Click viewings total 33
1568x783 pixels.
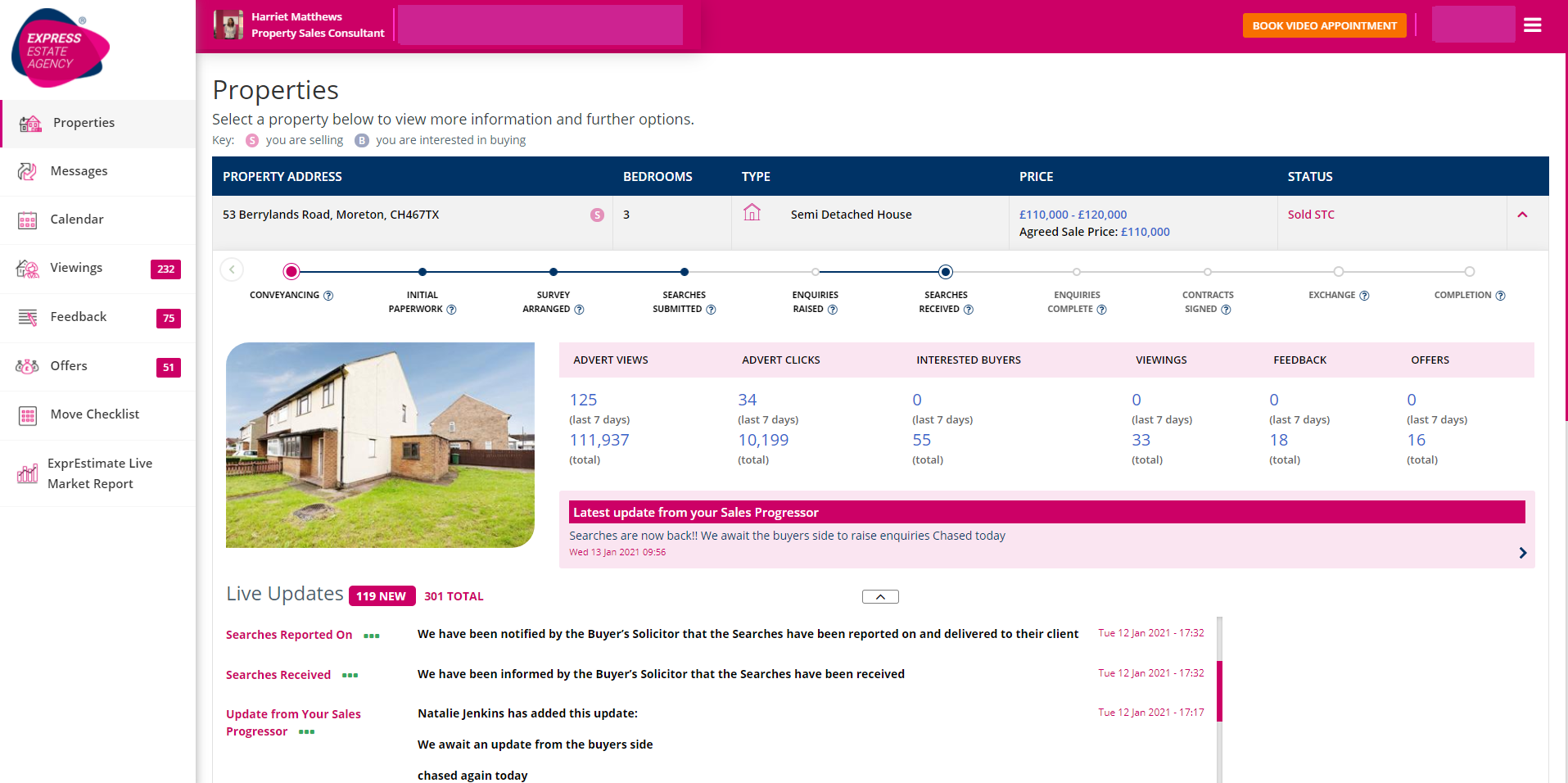[x=1141, y=440]
